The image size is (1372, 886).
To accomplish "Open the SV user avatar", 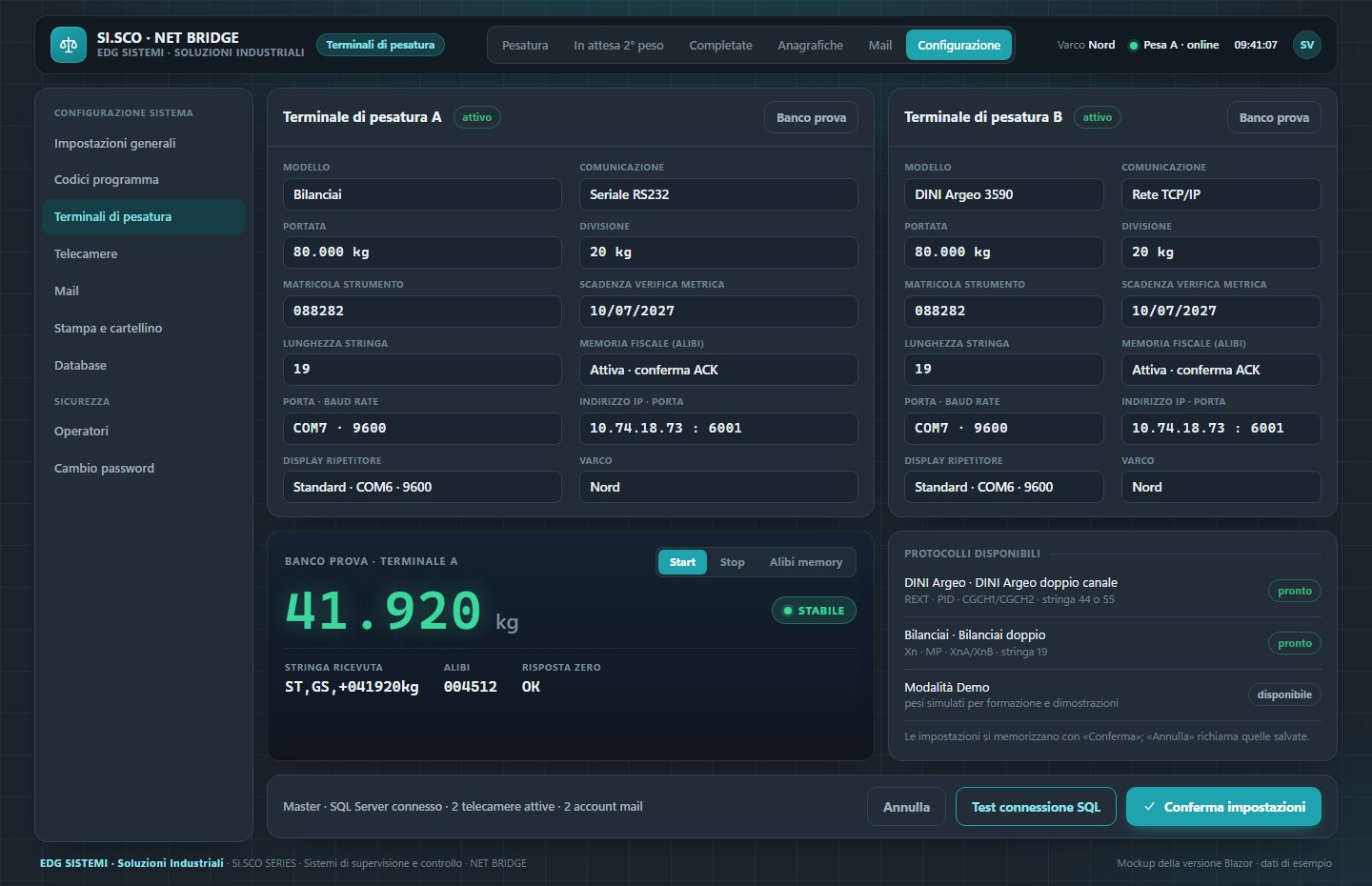I will tap(1307, 45).
